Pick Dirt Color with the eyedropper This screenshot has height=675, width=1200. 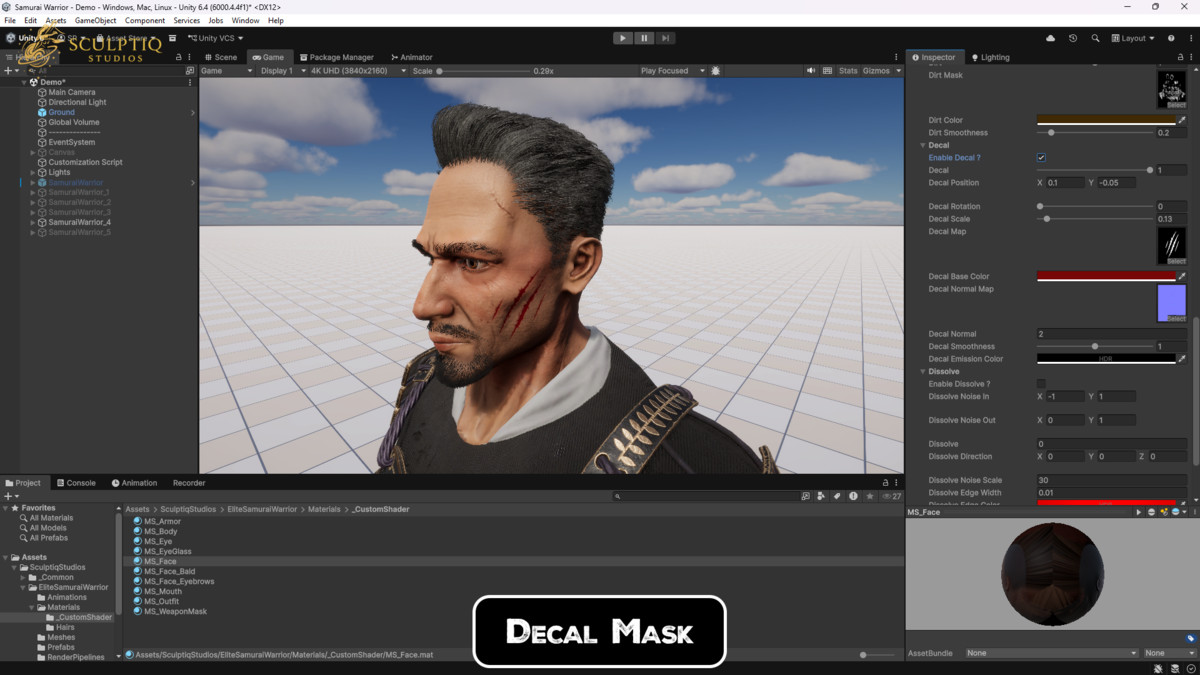[1182, 120]
